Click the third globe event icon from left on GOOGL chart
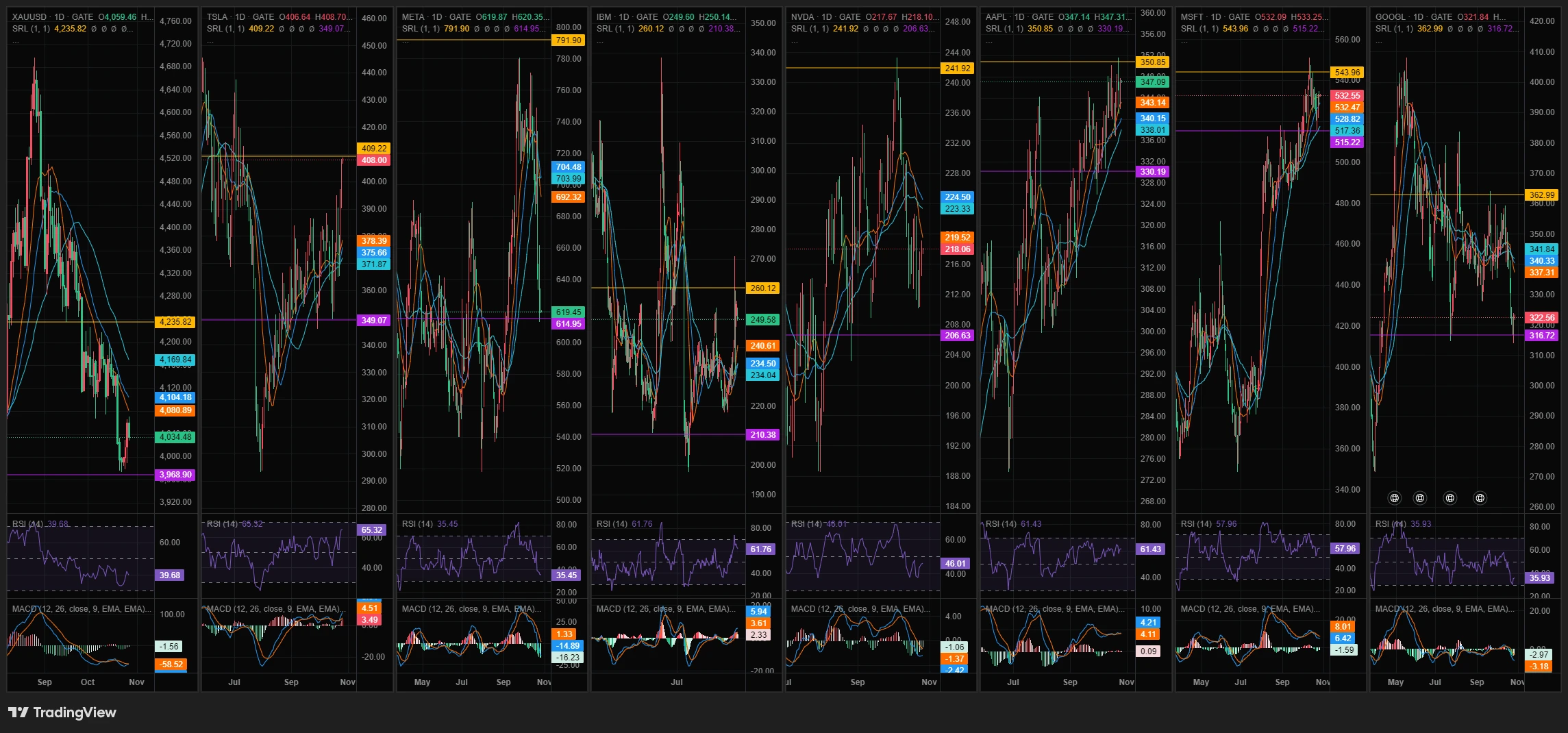1568x733 pixels. click(1450, 498)
